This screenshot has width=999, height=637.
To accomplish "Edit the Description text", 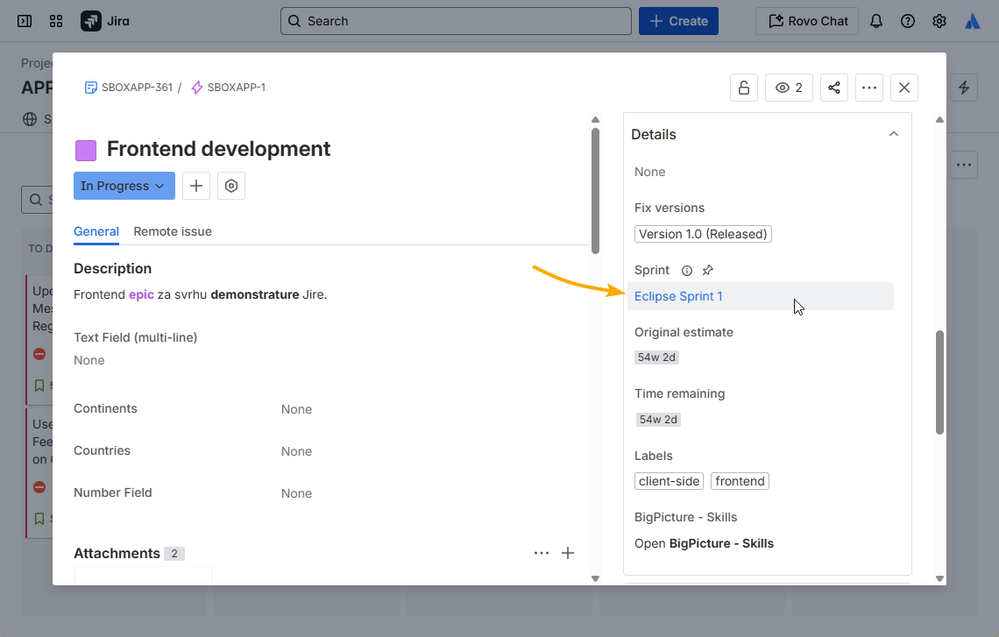I will pos(200,295).
